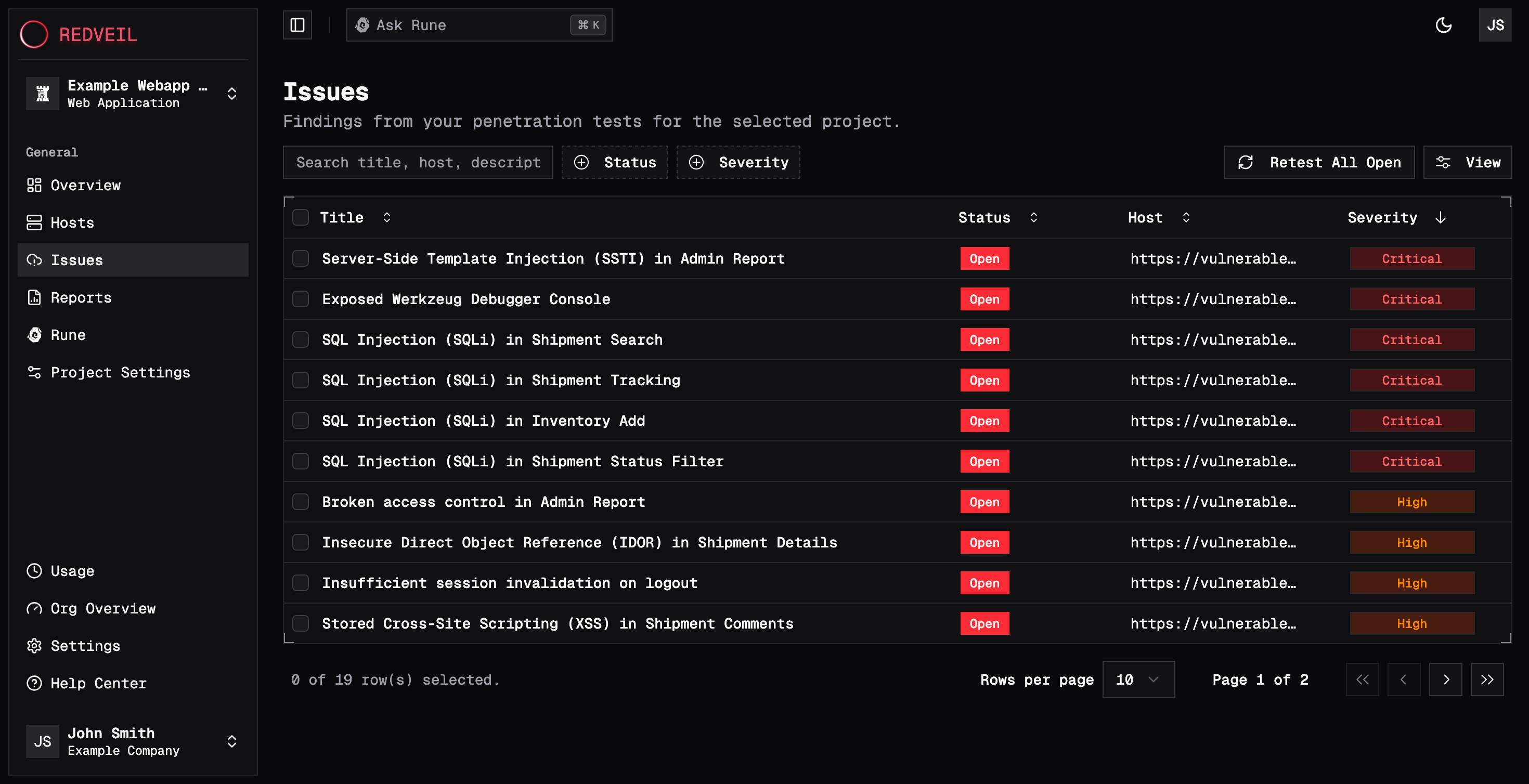Click the Issues icon in the sidebar
Image resolution: width=1529 pixels, height=784 pixels.
click(x=34, y=260)
